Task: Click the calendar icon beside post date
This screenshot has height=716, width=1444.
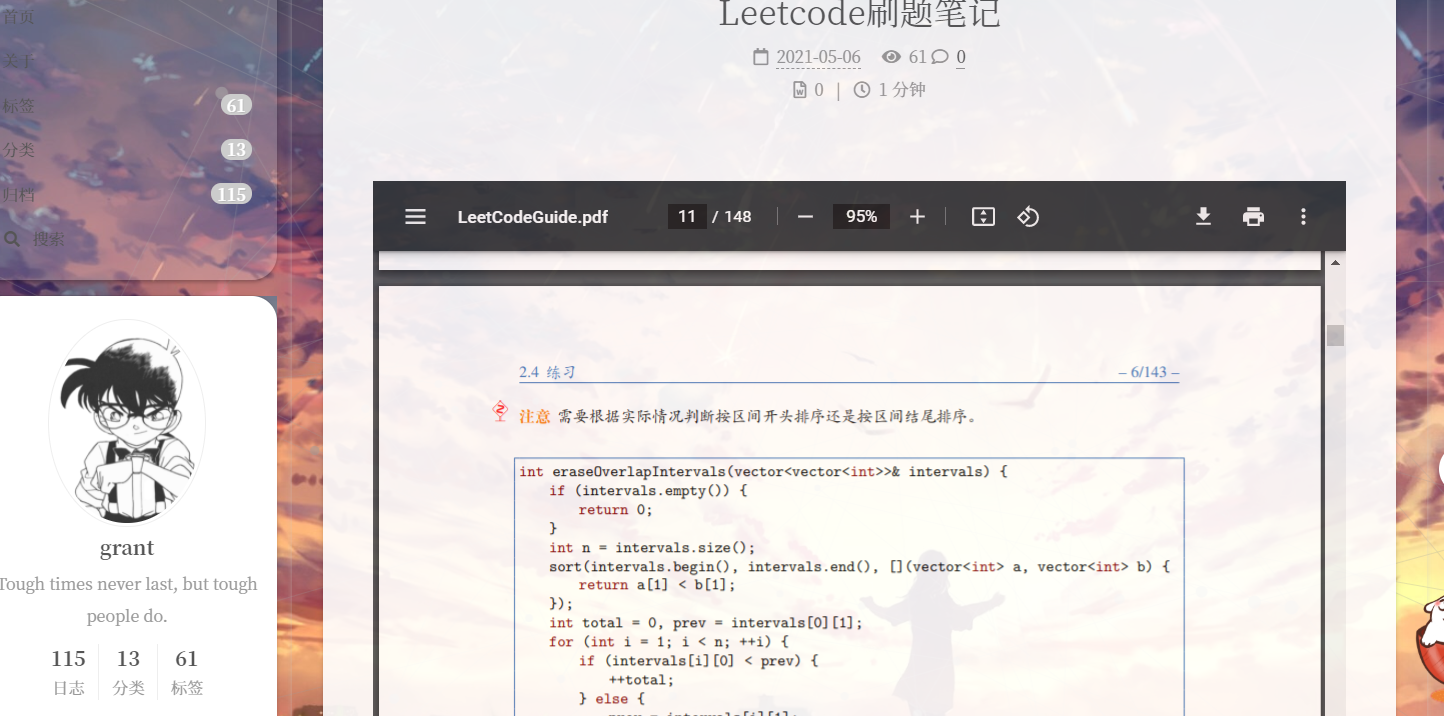Action: [x=761, y=57]
